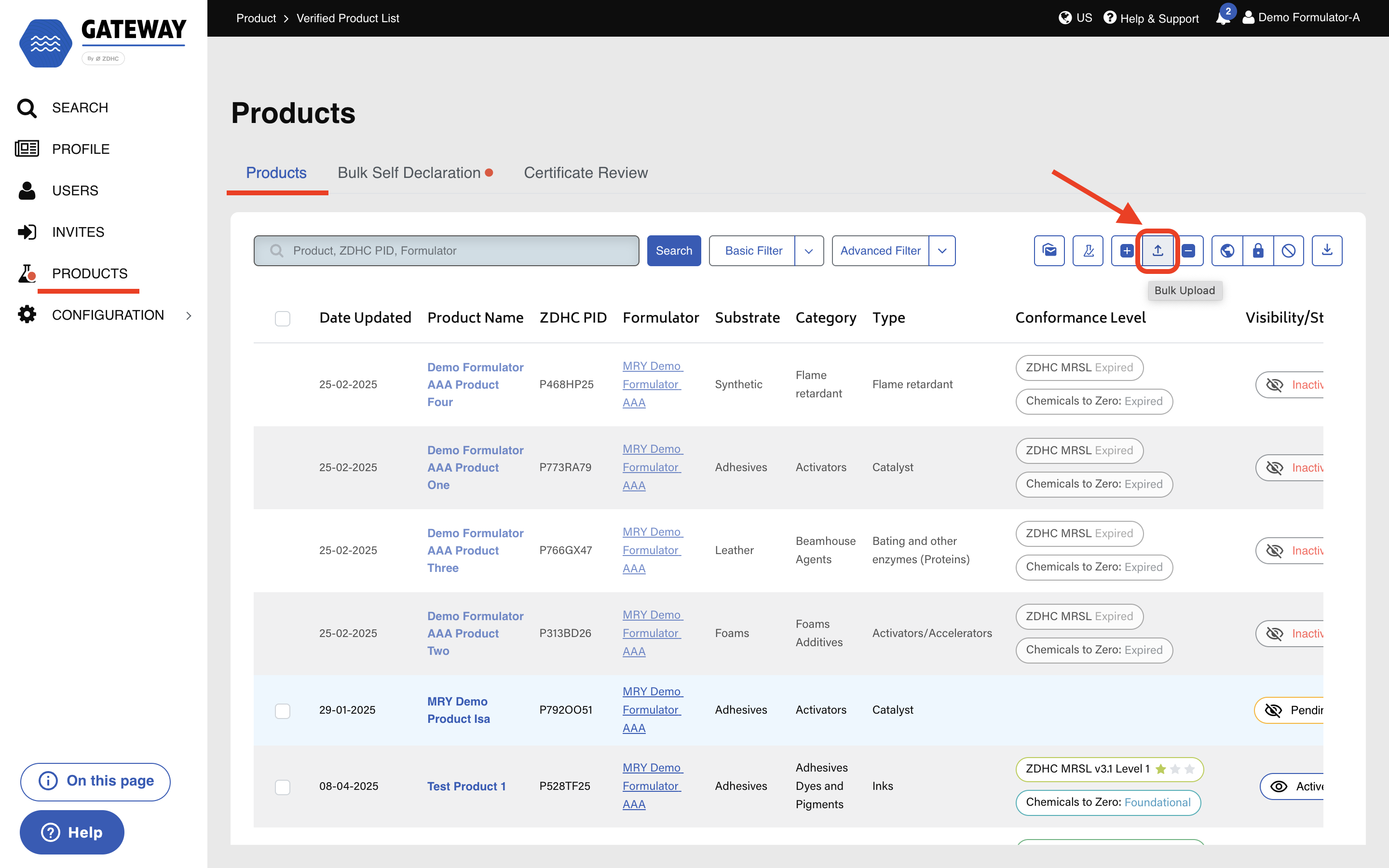Click the Basic Filter button
The height and width of the screenshot is (868, 1389).
[753, 251]
